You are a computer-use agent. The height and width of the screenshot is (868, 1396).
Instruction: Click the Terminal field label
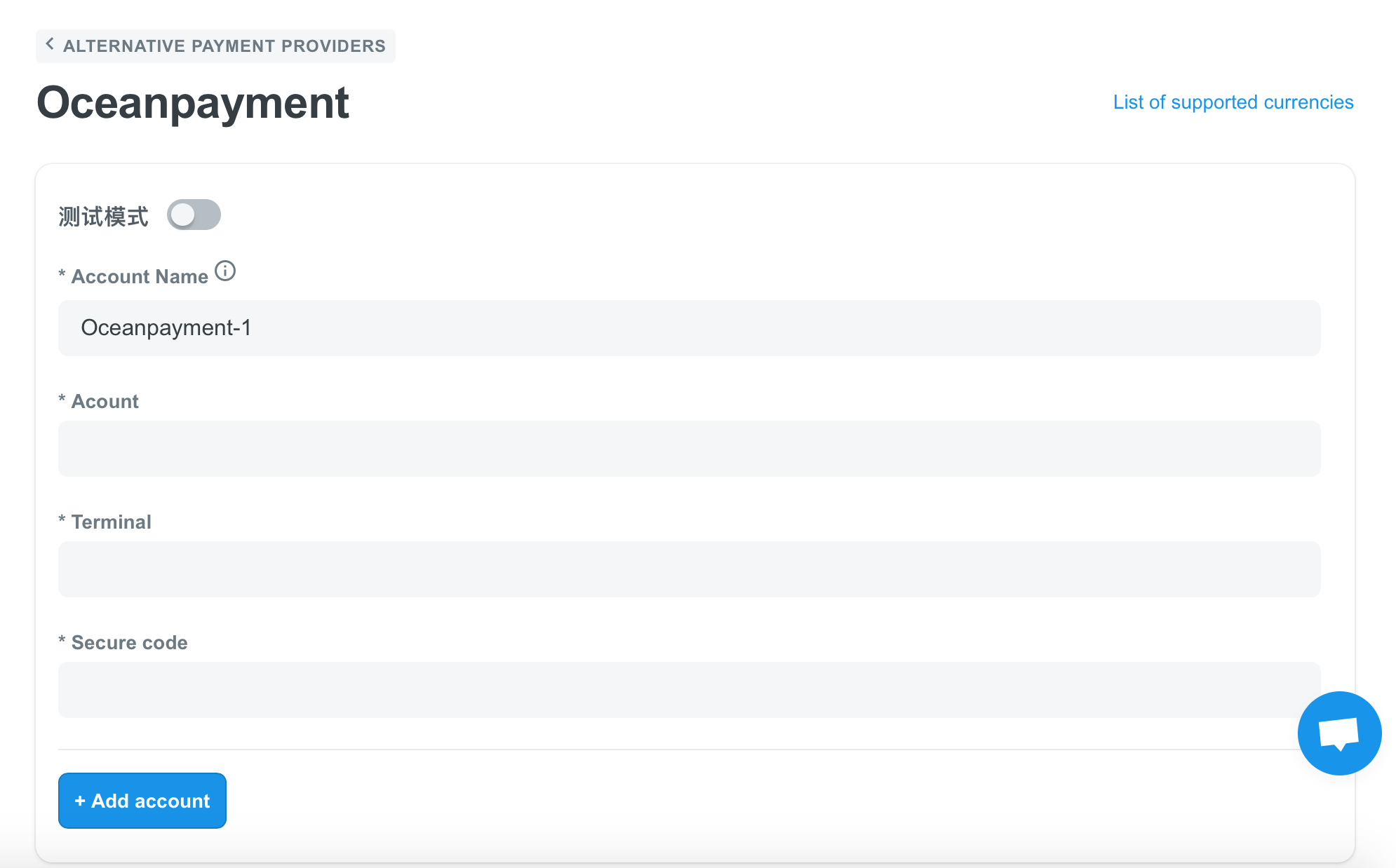112,522
